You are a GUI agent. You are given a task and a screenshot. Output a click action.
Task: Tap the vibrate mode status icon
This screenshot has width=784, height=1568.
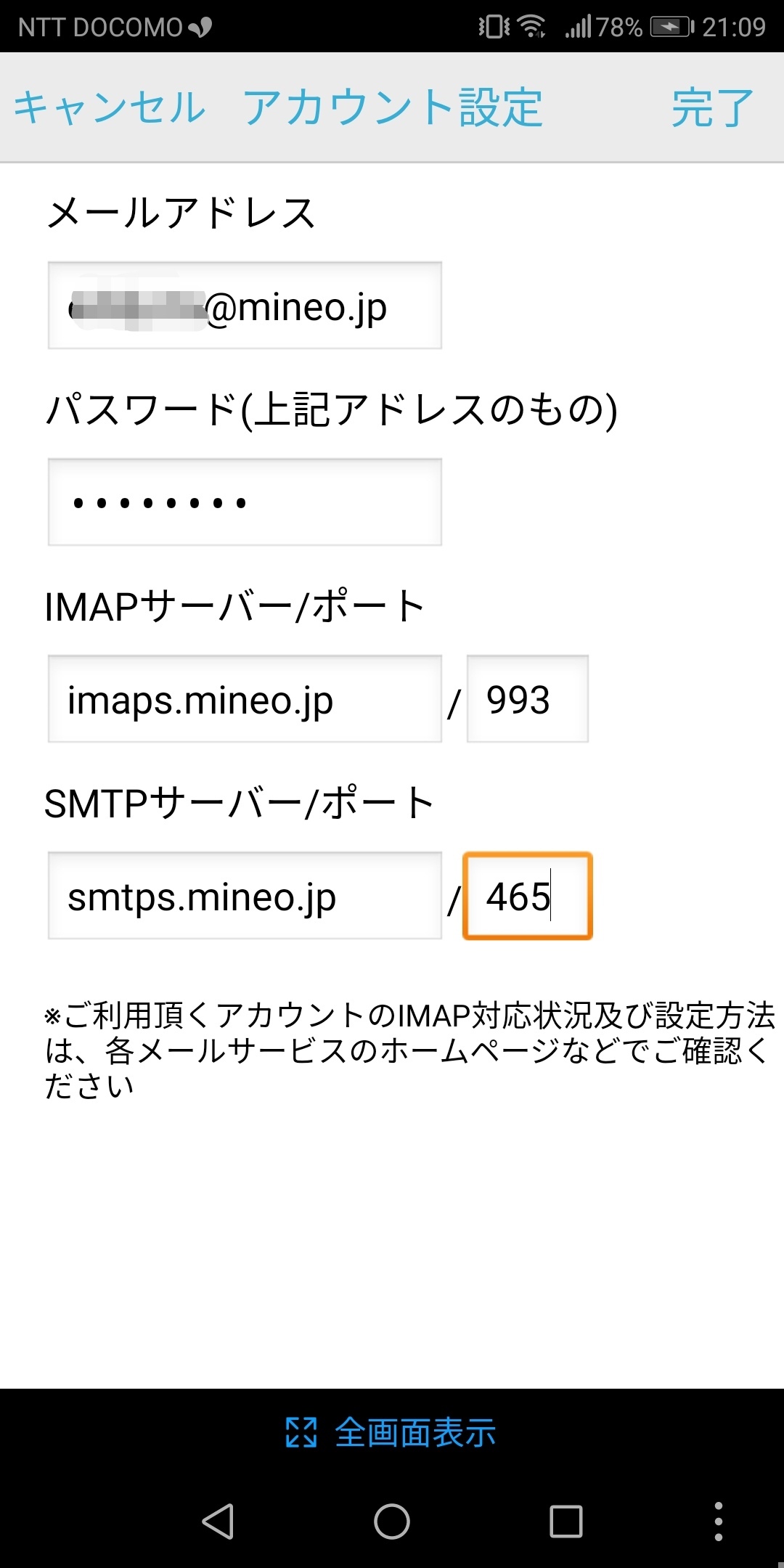pyautogui.click(x=494, y=27)
